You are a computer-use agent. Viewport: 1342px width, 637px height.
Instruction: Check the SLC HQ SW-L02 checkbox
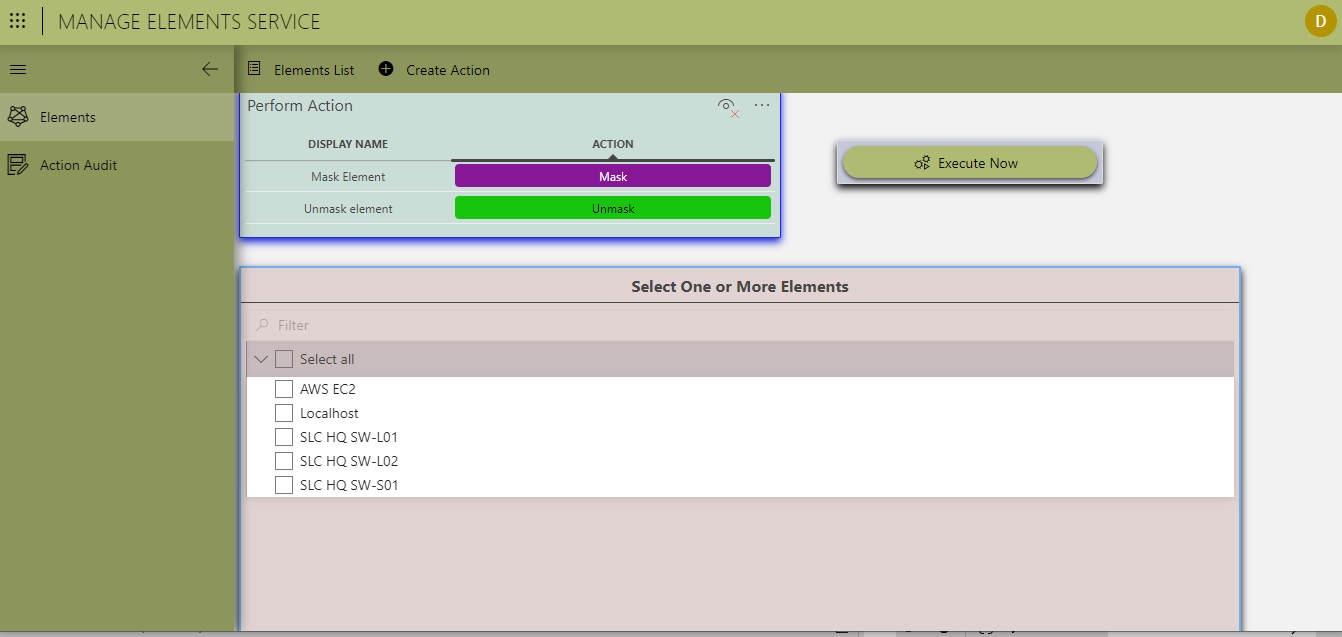coord(284,461)
